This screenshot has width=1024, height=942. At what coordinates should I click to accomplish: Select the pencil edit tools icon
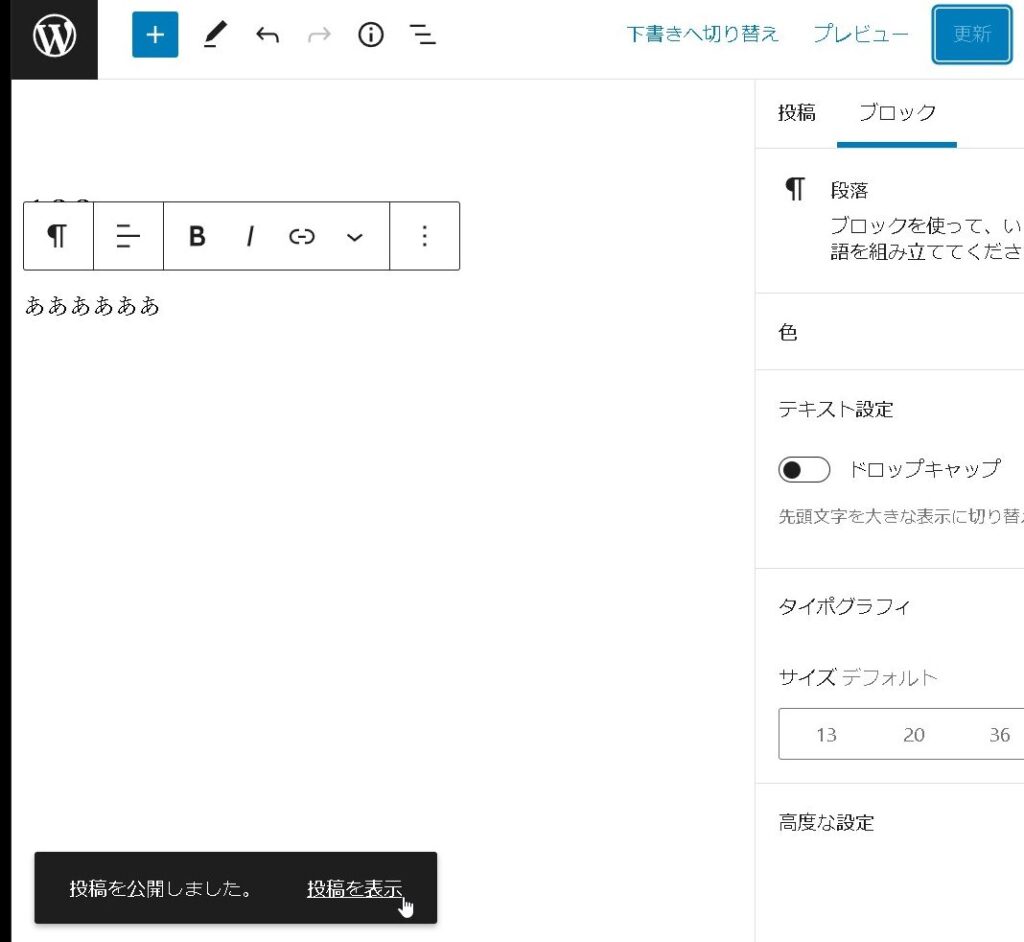click(x=215, y=35)
